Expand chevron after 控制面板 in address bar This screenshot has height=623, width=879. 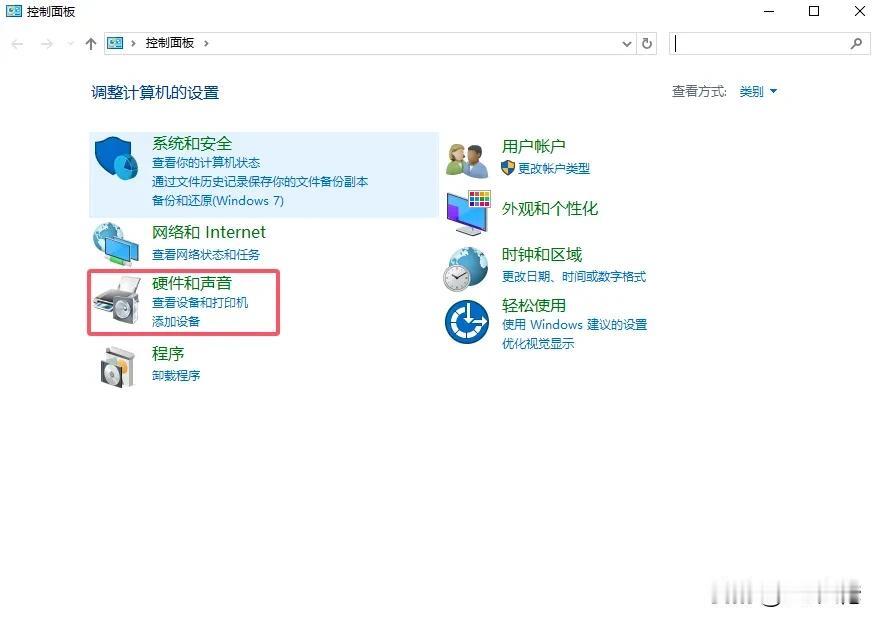(x=206, y=43)
